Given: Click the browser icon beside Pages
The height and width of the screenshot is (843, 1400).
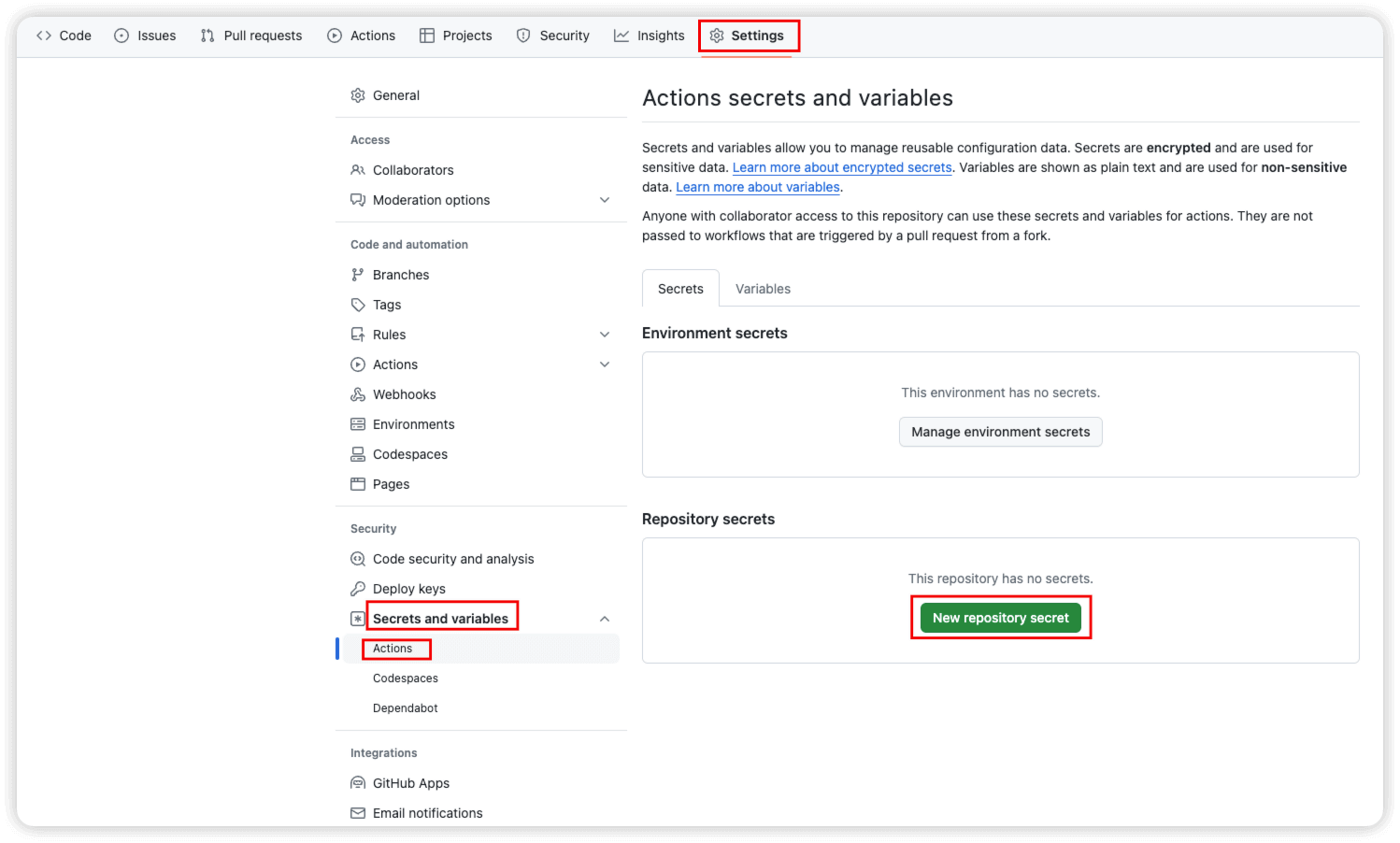Looking at the screenshot, I should 358,484.
